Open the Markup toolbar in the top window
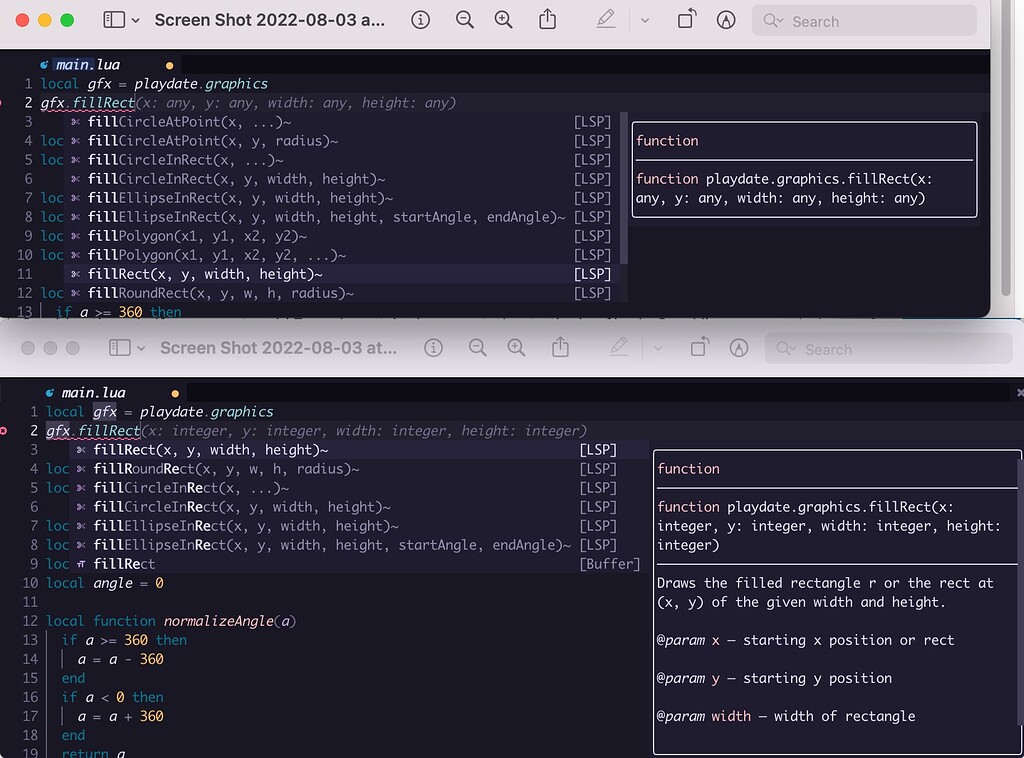Viewport: 1024px width, 758px height. (x=605, y=20)
